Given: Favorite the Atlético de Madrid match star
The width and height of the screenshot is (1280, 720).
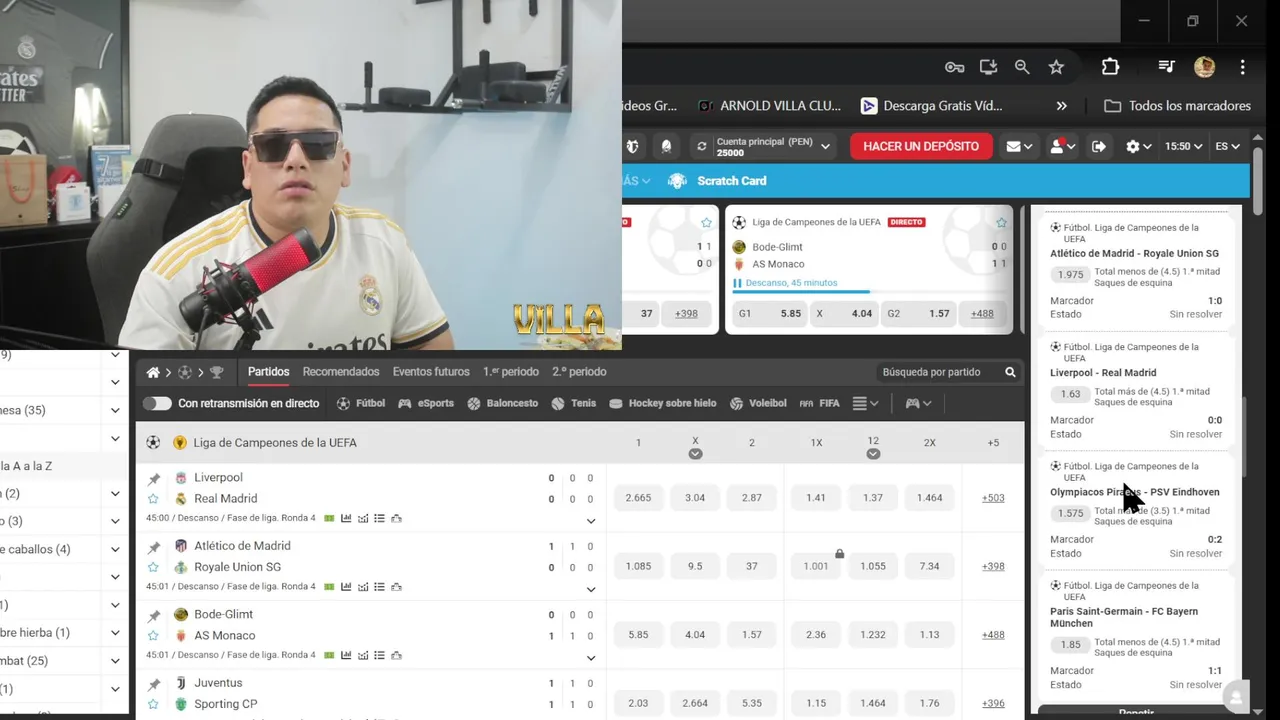Looking at the screenshot, I should click(153, 567).
